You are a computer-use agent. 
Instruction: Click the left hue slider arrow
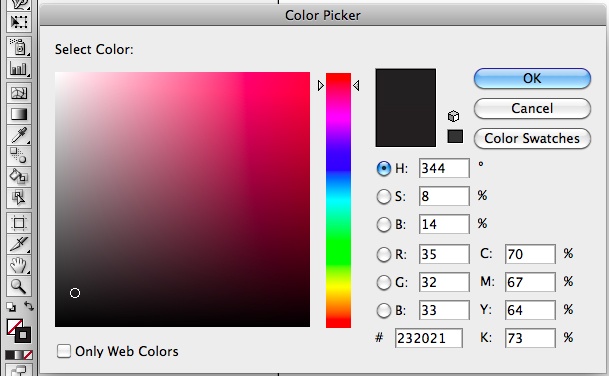(x=320, y=85)
